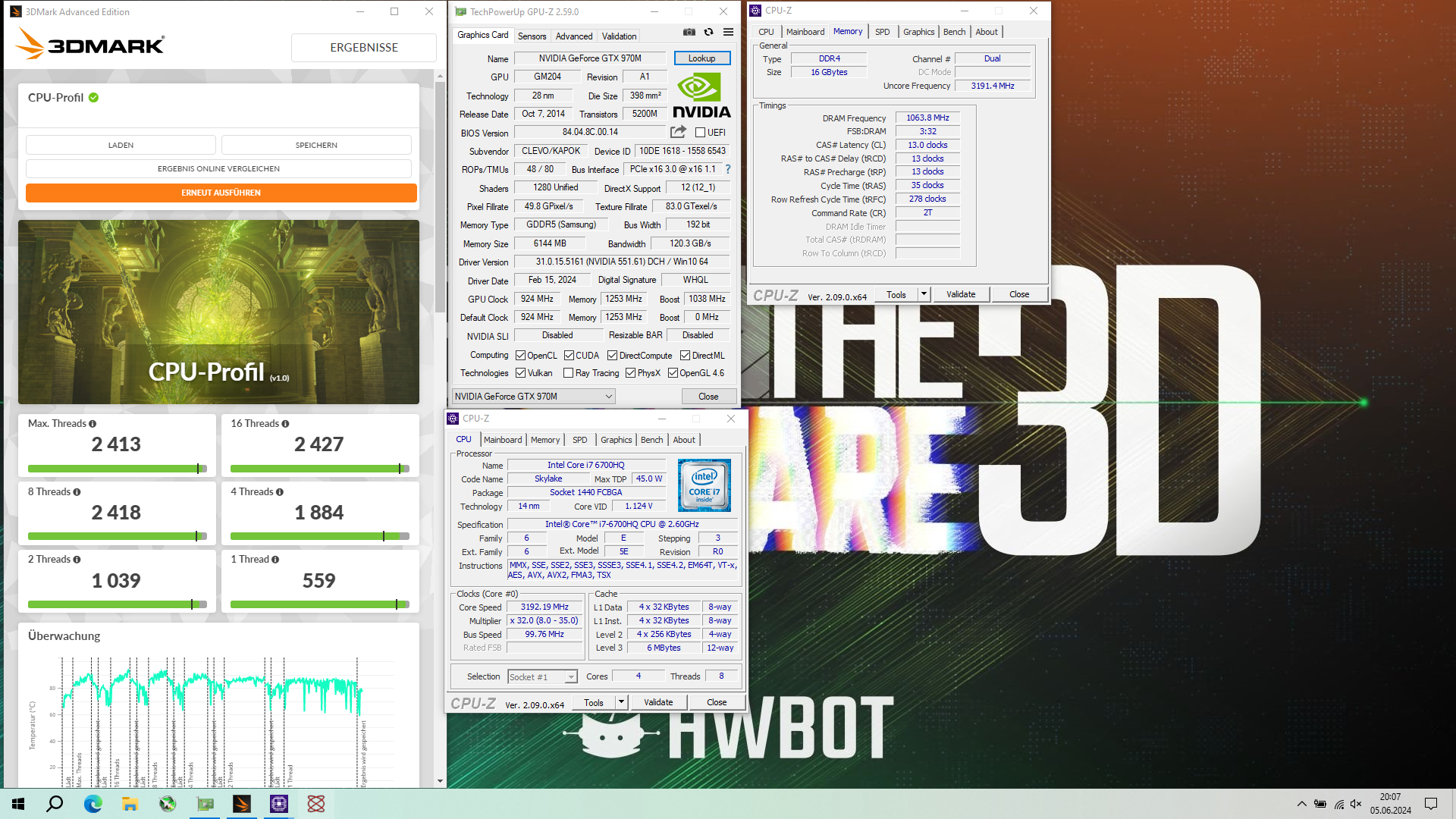The height and width of the screenshot is (819, 1456).
Task: Toggle the OpenGL 4.6 checkbox
Action: 673,373
